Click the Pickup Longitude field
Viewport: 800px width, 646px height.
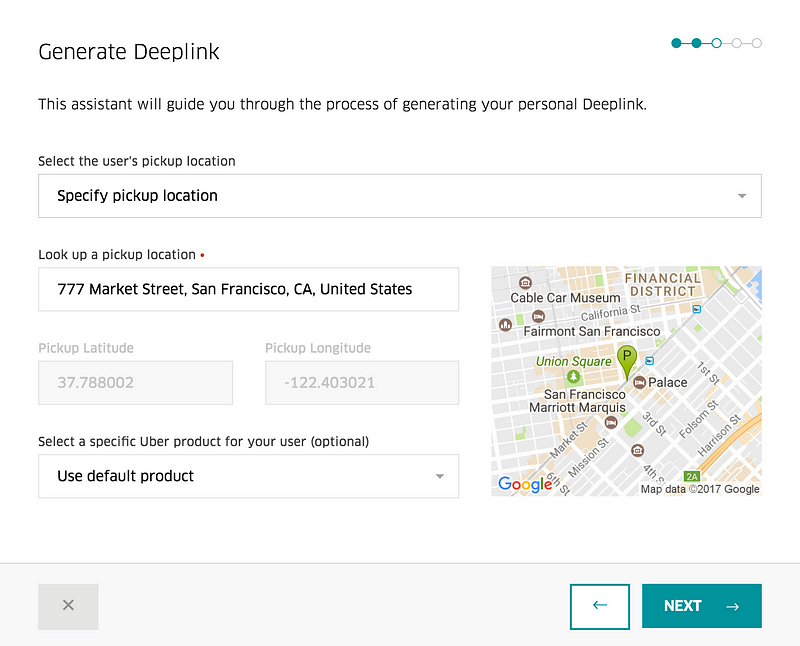(x=362, y=383)
